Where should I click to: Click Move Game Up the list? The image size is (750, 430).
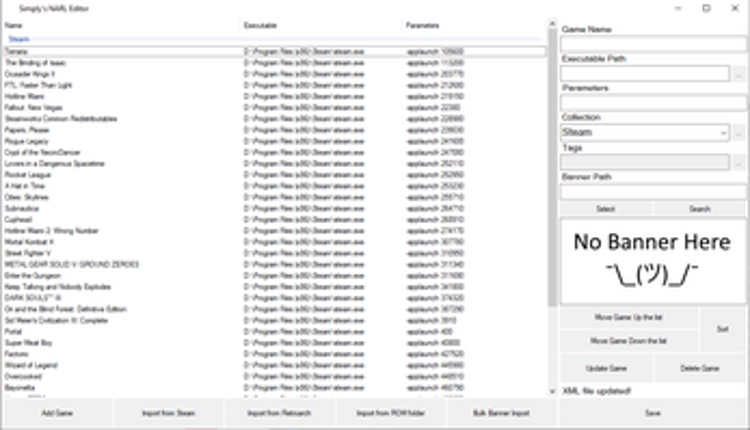629,317
